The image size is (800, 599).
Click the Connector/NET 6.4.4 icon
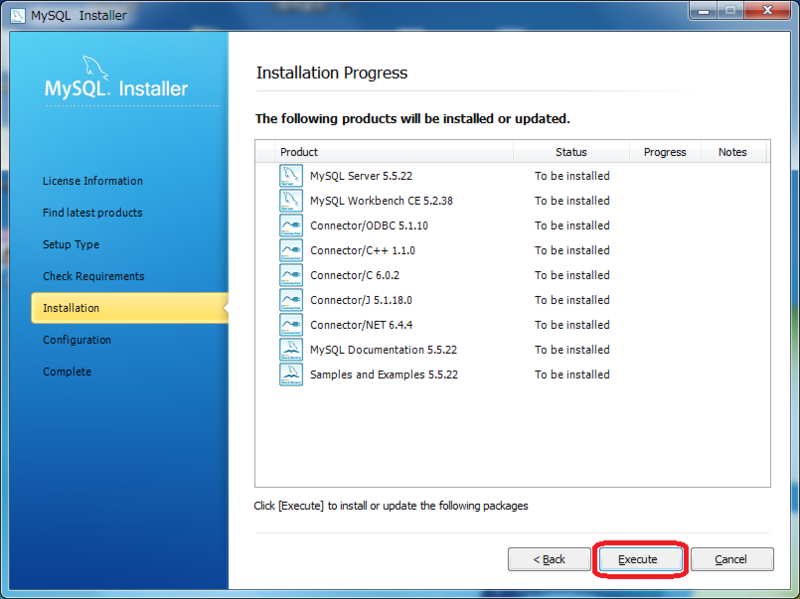click(x=291, y=325)
